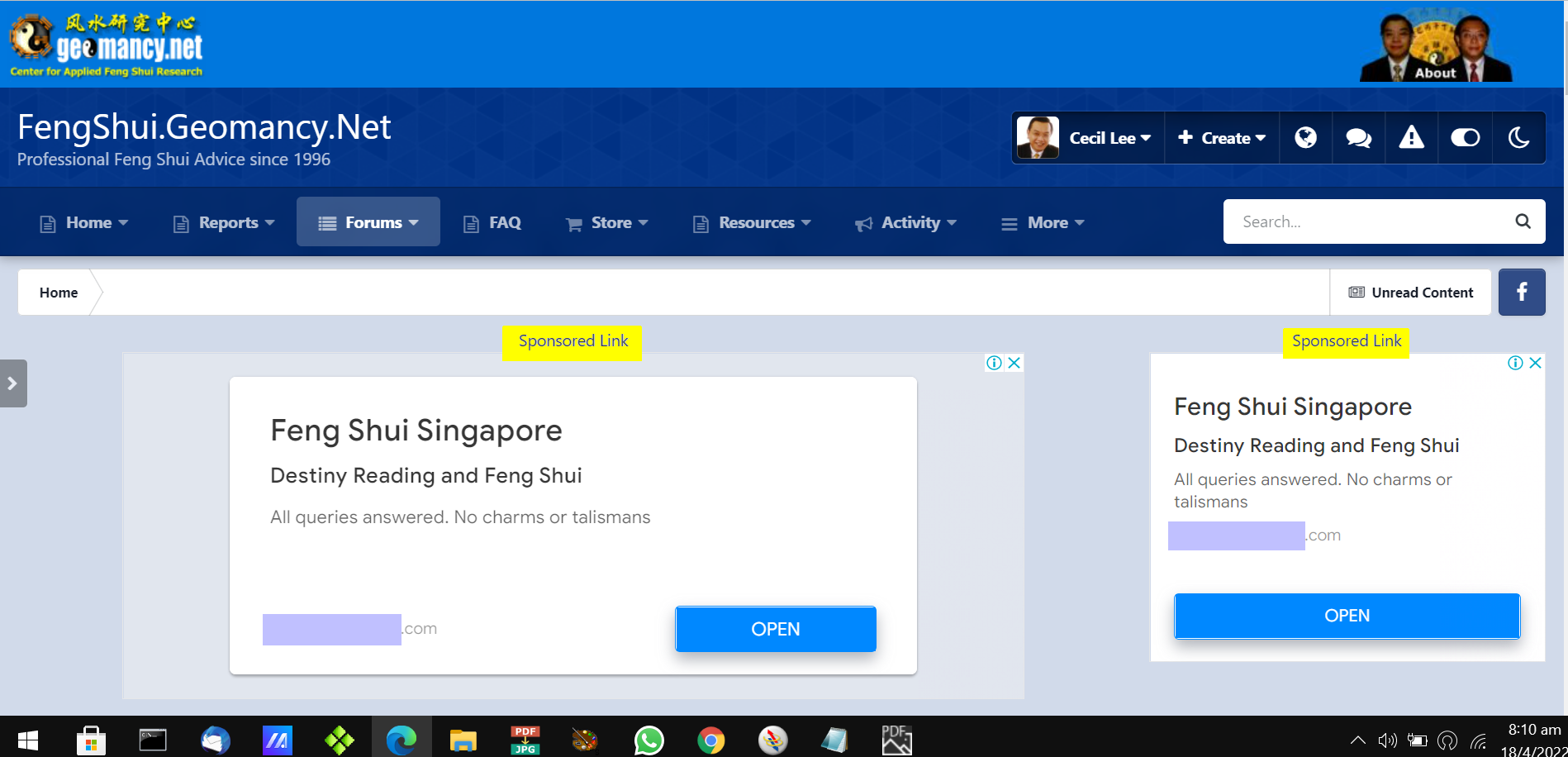Open the messages chat bubble icon
The height and width of the screenshot is (757, 1568).
point(1358,138)
